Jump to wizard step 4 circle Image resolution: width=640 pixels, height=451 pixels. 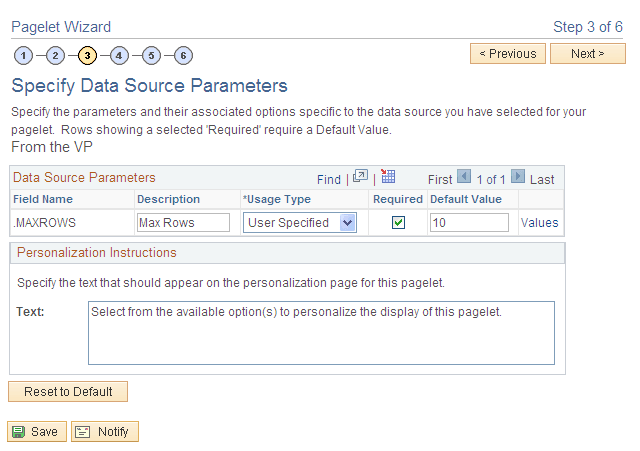click(120, 56)
